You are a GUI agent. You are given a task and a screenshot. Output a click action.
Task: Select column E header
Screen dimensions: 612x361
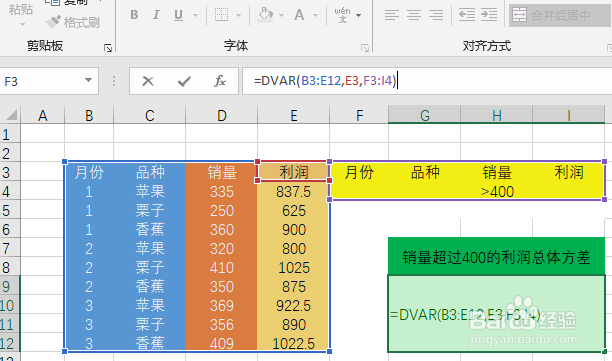click(x=294, y=116)
